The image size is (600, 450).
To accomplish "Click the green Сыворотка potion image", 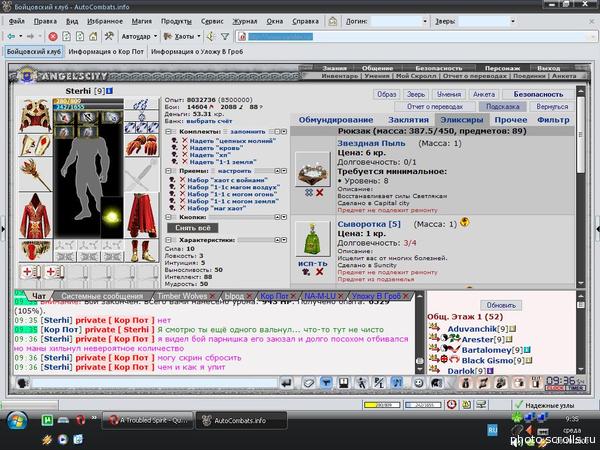I will [x=313, y=239].
